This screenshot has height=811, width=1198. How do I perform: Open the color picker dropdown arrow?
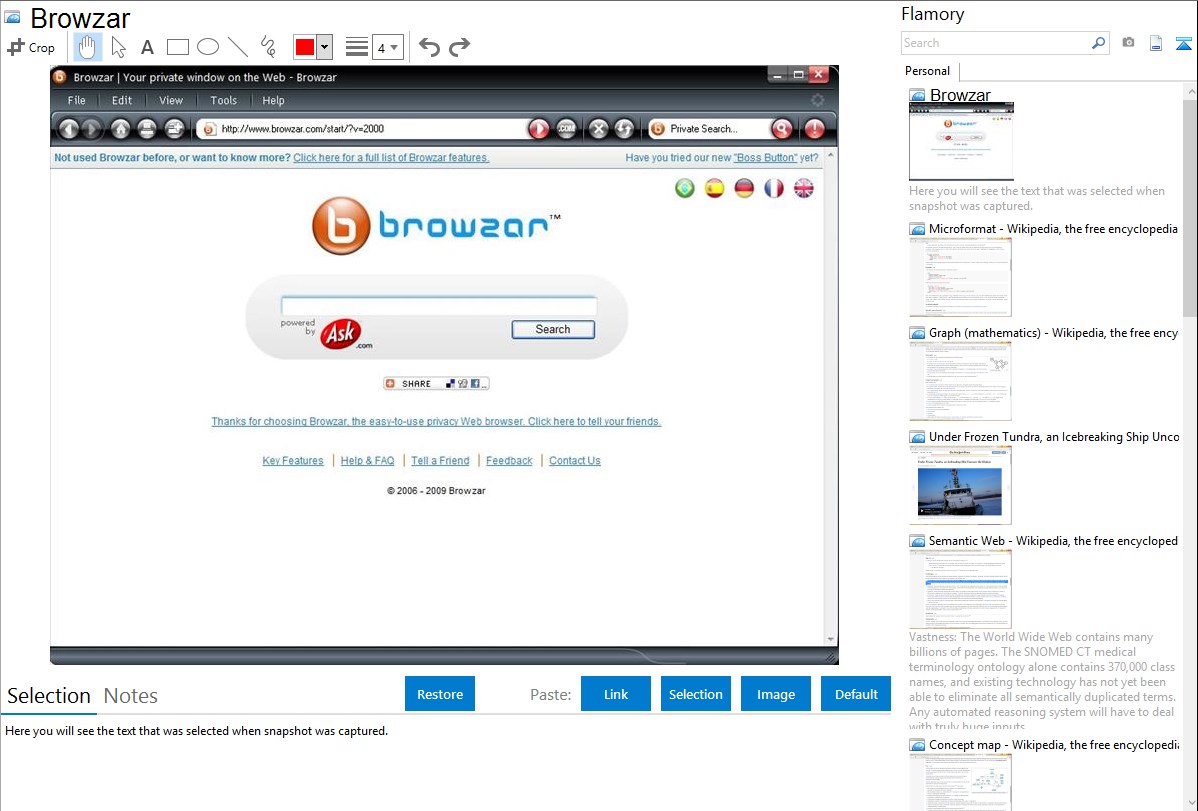pyautogui.click(x=324, y=47)
